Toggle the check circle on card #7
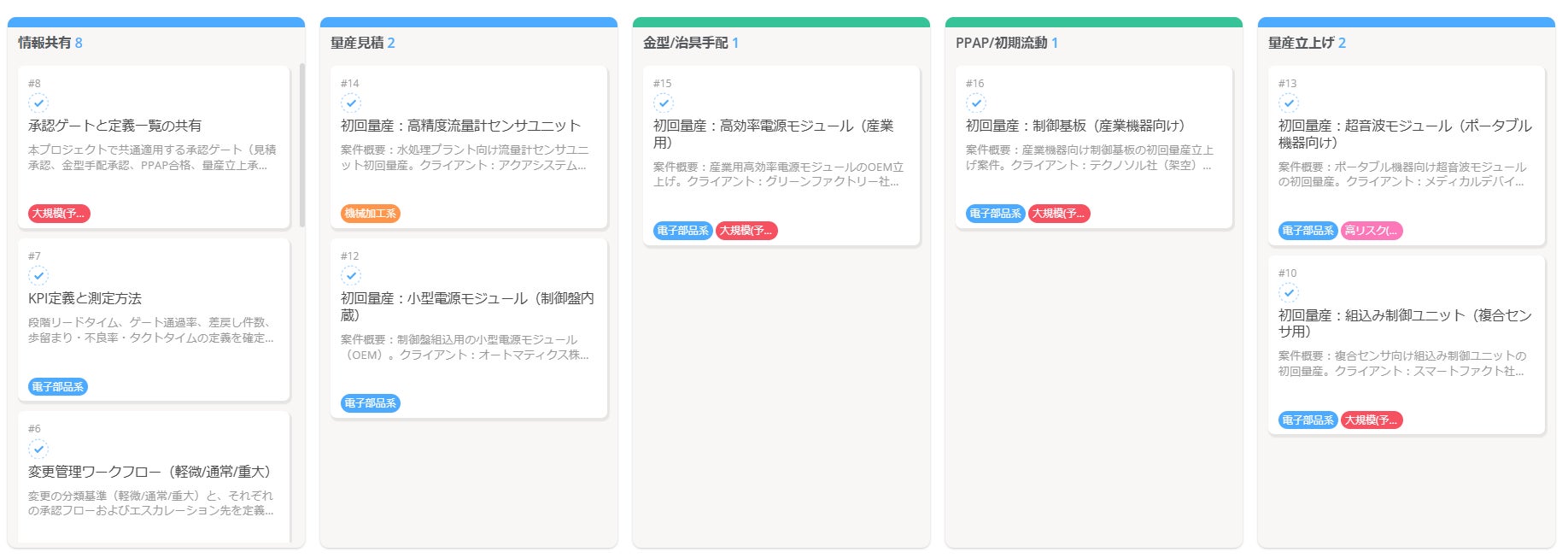The width and height of the screenshot is (1568, 558). 38,276
